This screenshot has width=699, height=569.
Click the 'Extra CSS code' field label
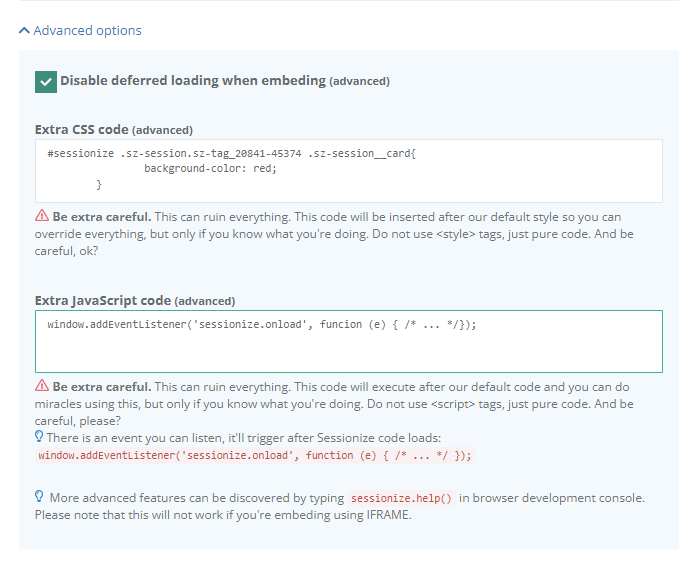point(82,130)
